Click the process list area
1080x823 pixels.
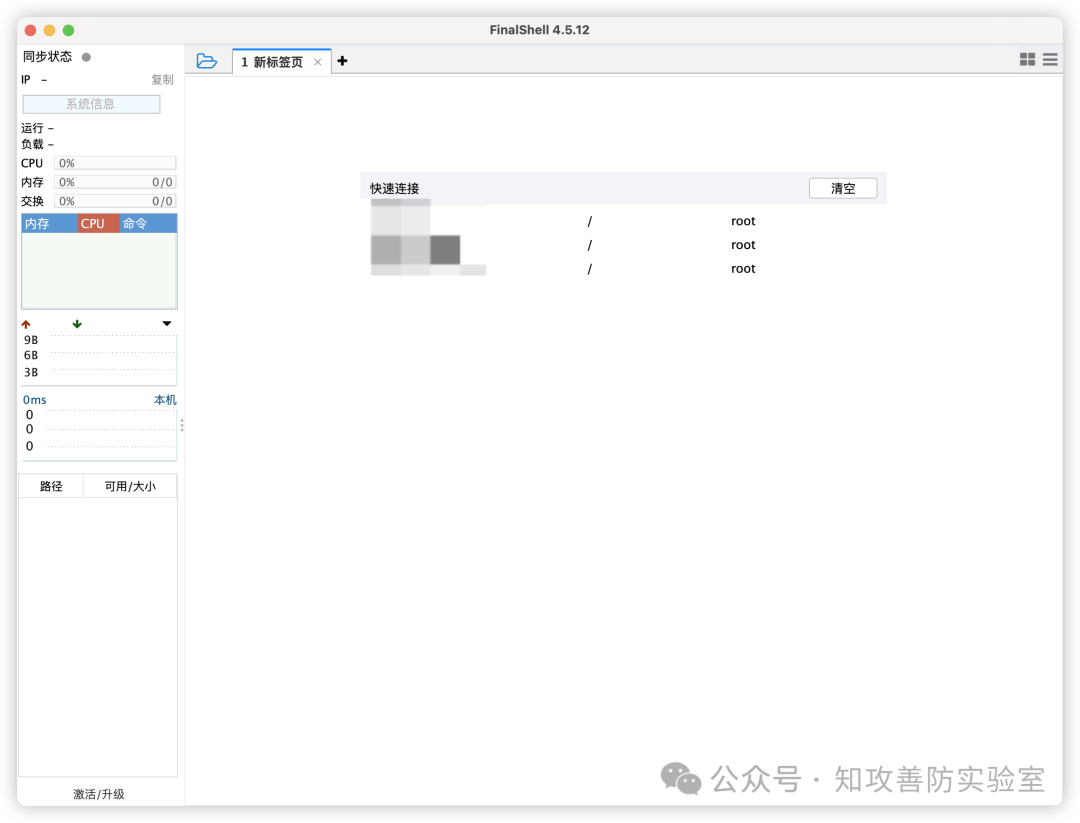[99, 271]
